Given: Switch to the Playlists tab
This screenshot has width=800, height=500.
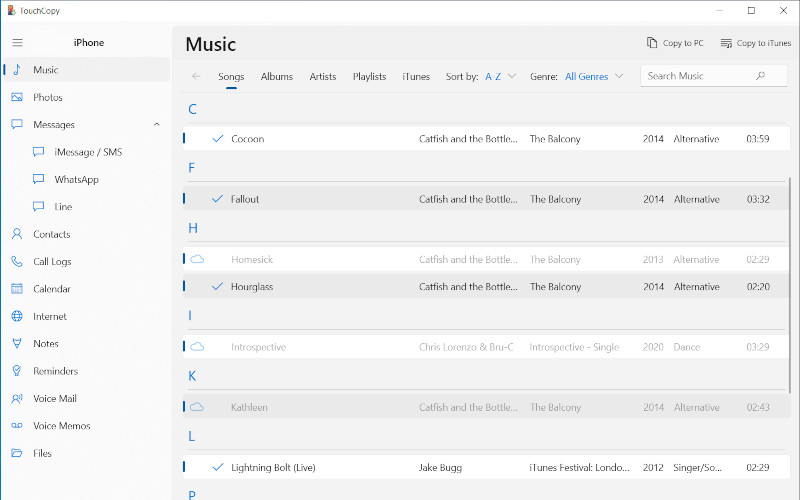Looking at the screenshot, I should [x=369, y=77].
